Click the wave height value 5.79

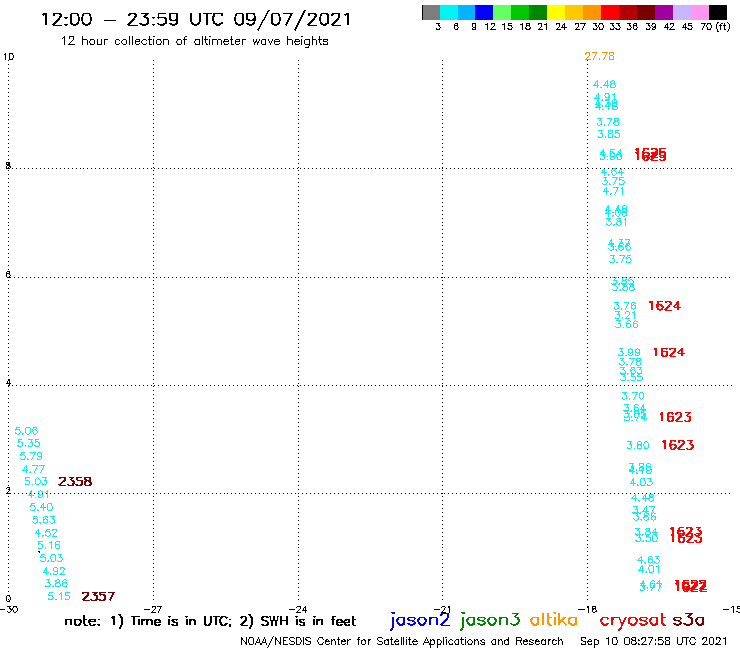click(x=31, y=456)
